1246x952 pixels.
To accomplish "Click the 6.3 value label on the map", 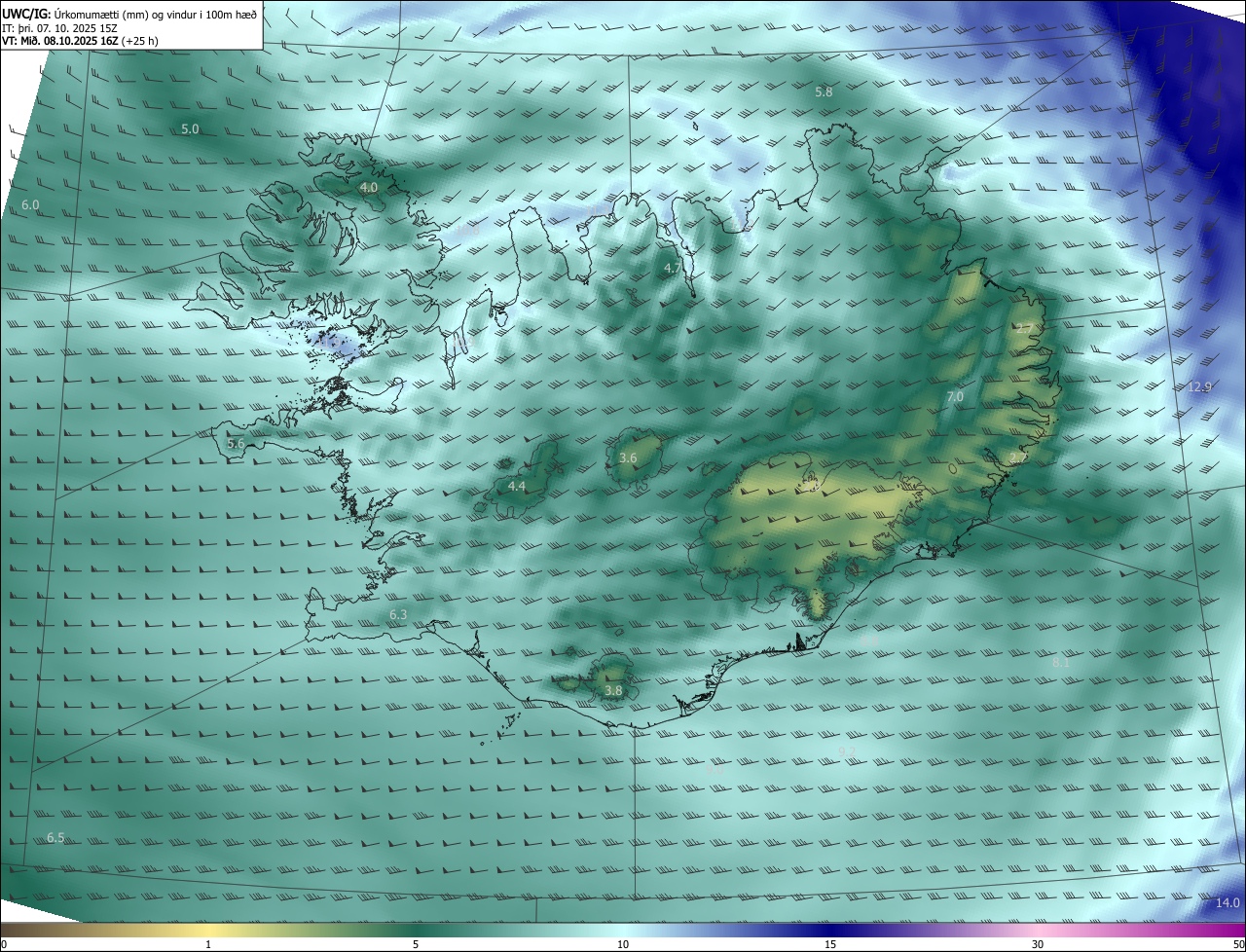I will coord(398,615).
